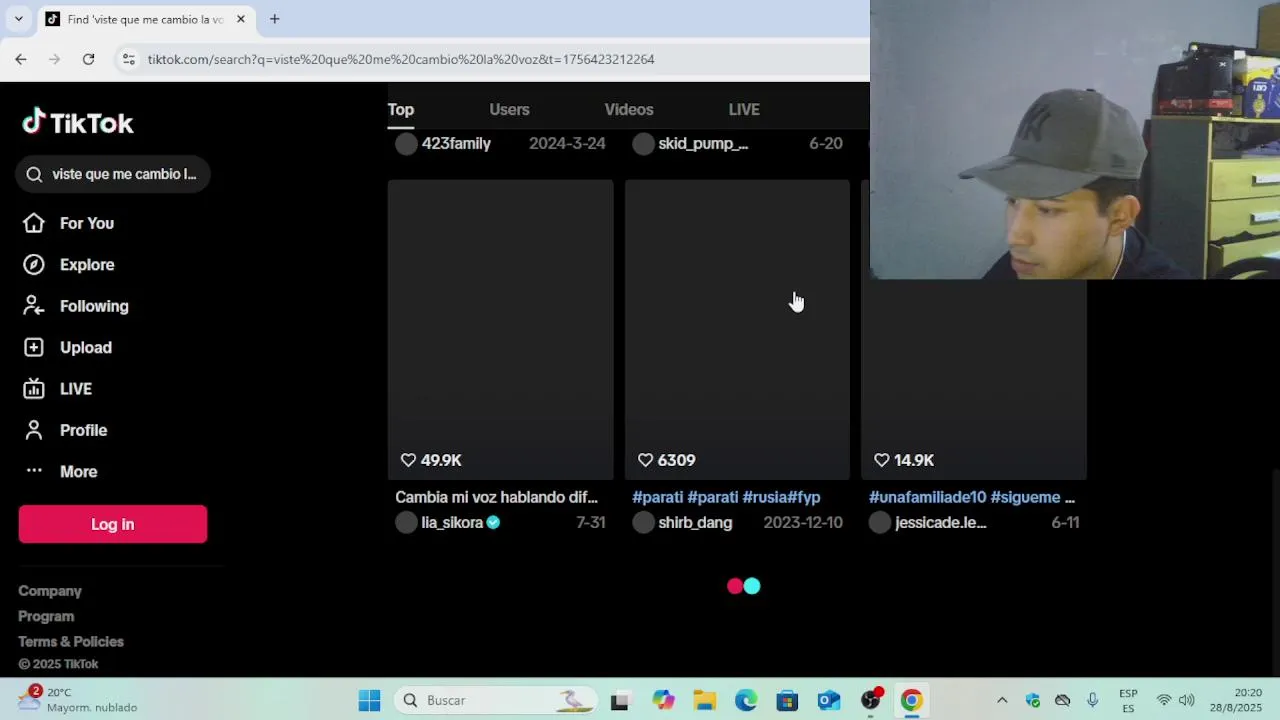Open the 423family user profile
1280x720 pixels.
[x=456, y=143]
